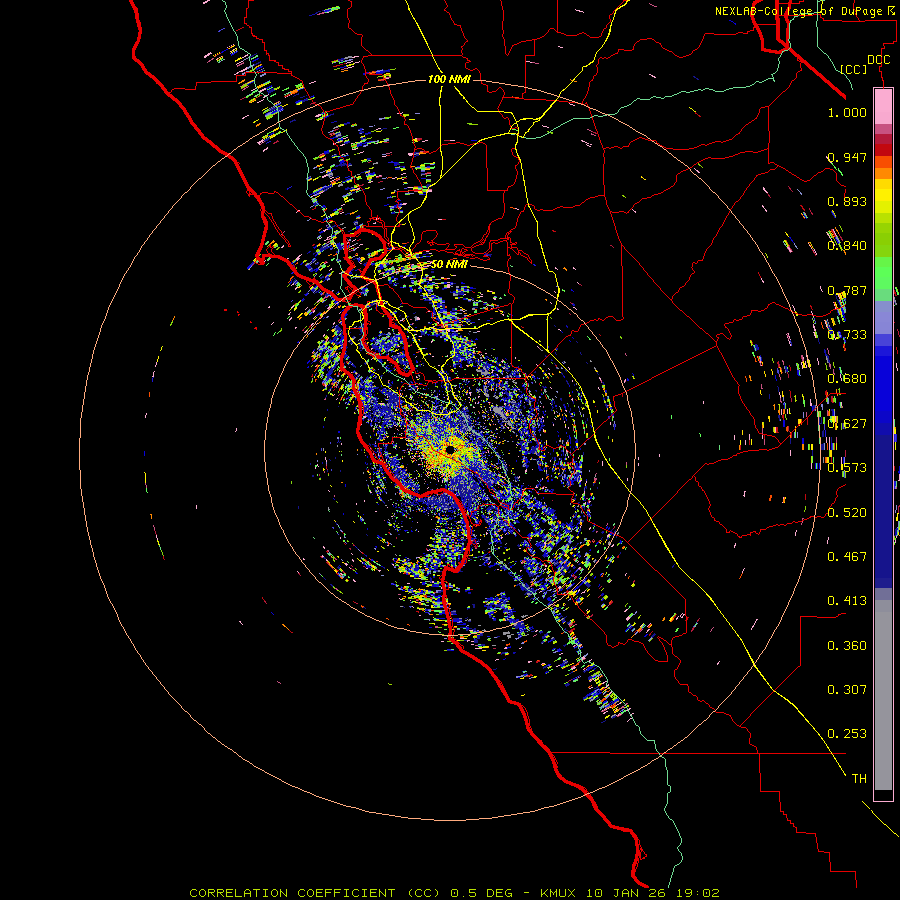
Task: Select the 1.000 legend value
Action: point(847,112)
